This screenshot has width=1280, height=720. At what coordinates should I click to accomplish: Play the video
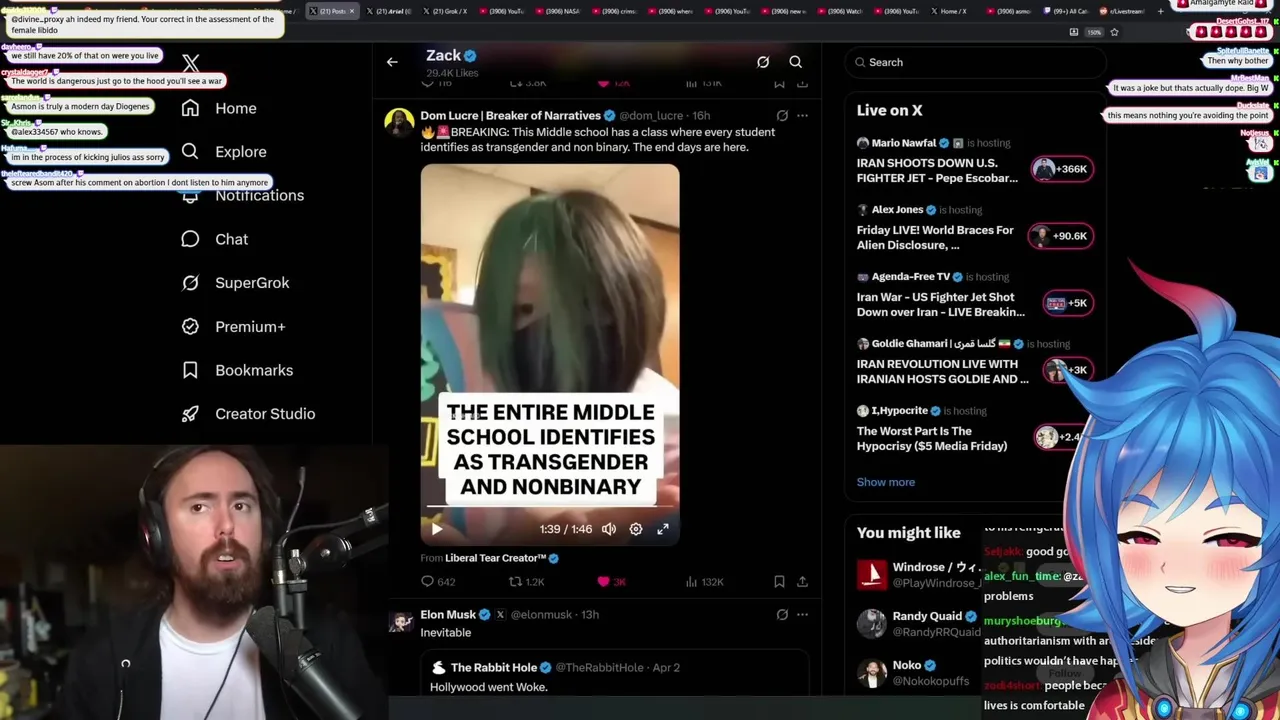[437, 529]
